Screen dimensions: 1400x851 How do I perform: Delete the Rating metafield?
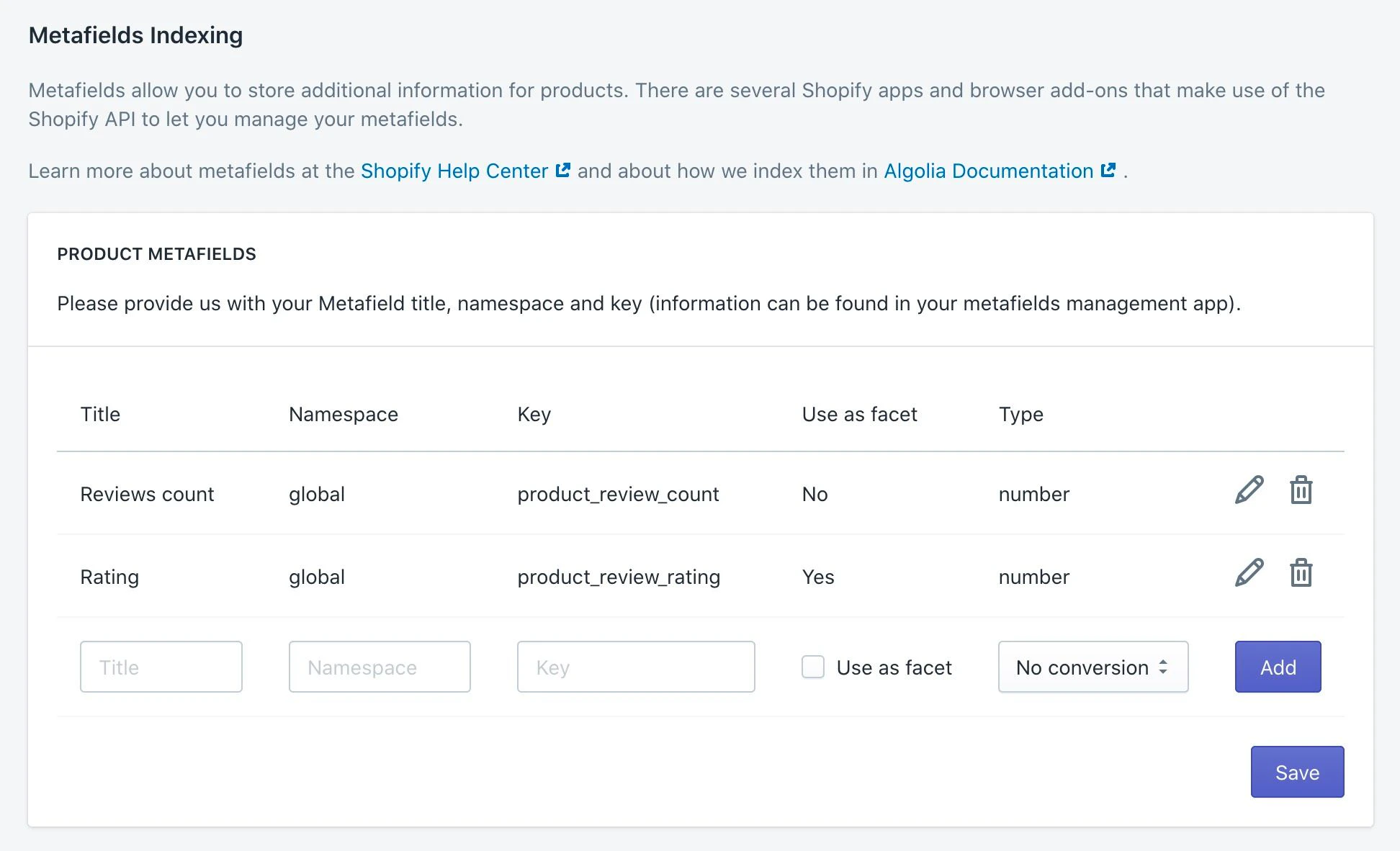1301,573
